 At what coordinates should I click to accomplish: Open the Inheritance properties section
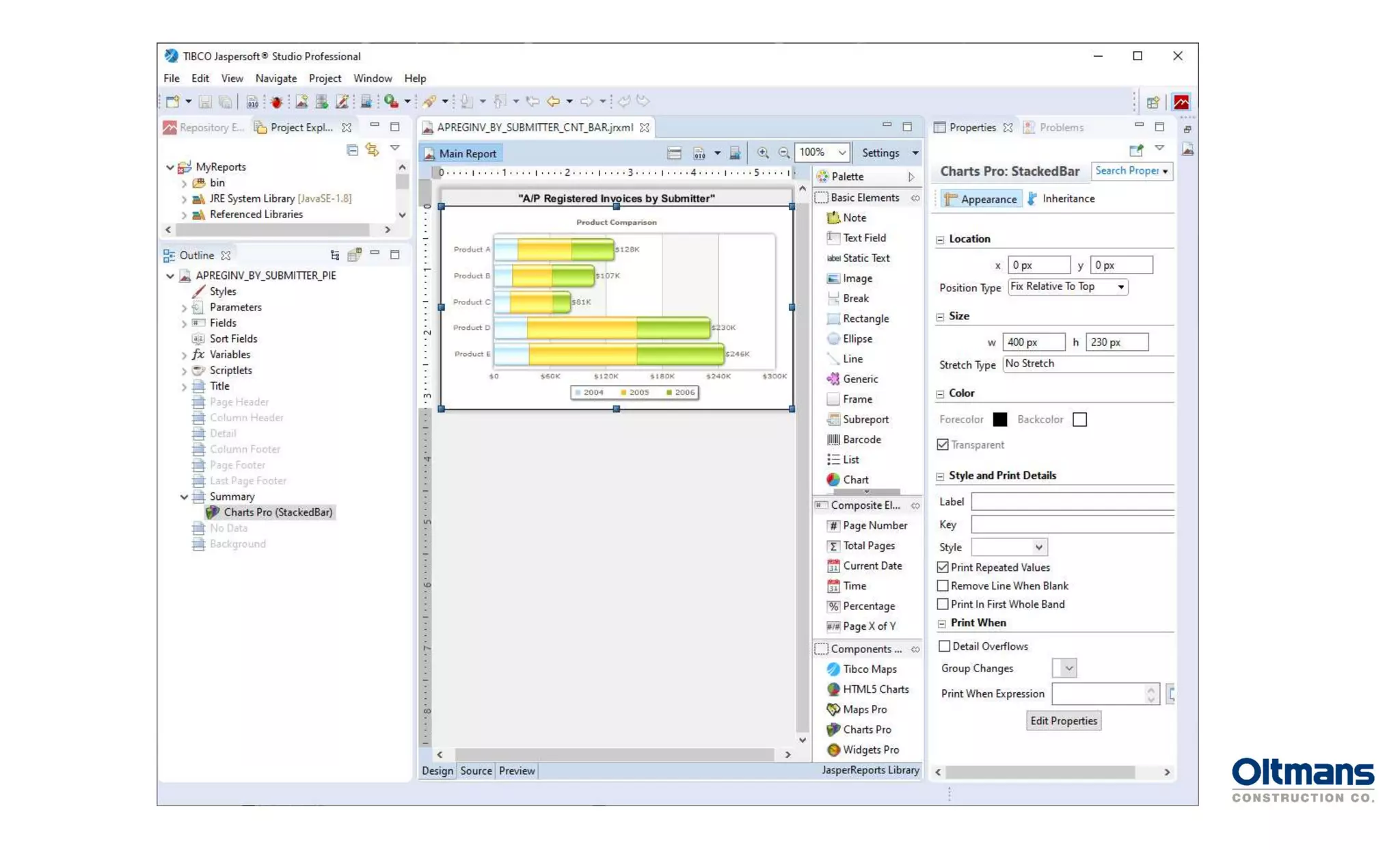pyautogui.click(x=1067, y=198)
